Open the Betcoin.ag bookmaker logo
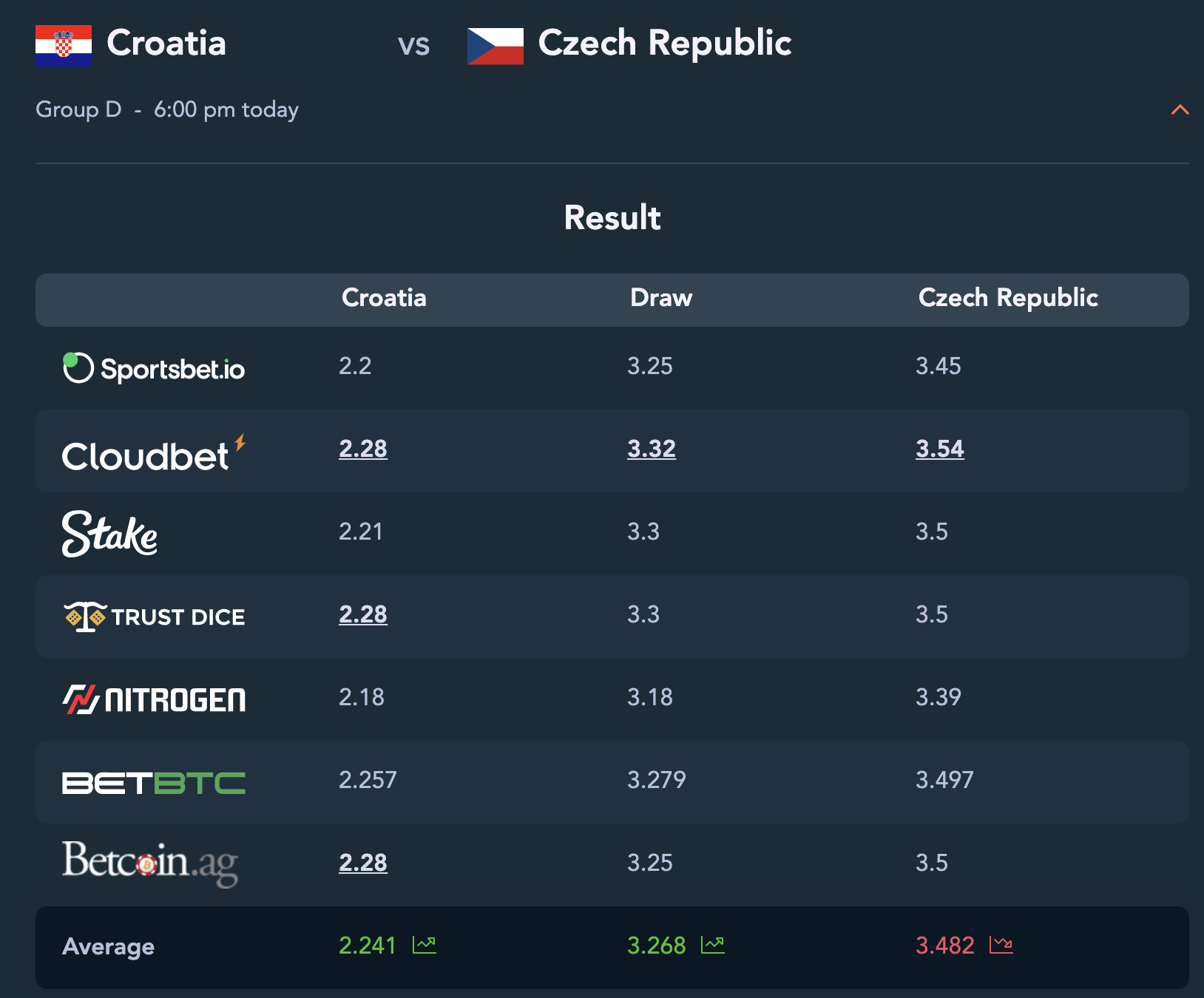Image resolution: width=1204 pixels, height=998 pixels. pyautogui.click(x=150, y=863)
